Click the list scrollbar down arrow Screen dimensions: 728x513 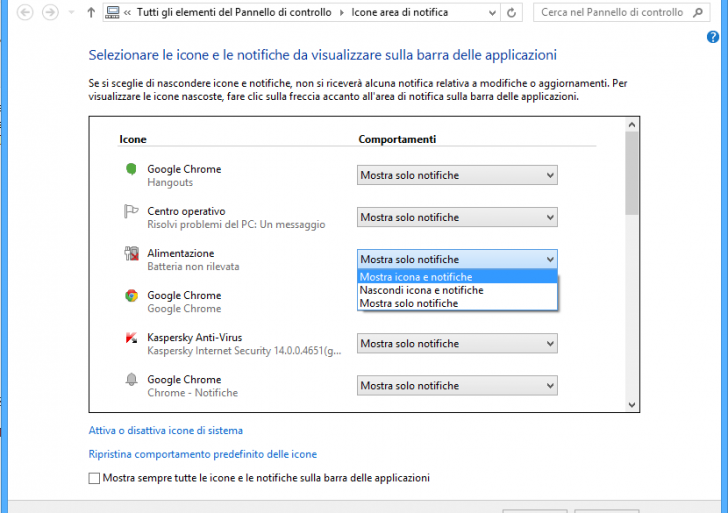click(x=631, y=405)
